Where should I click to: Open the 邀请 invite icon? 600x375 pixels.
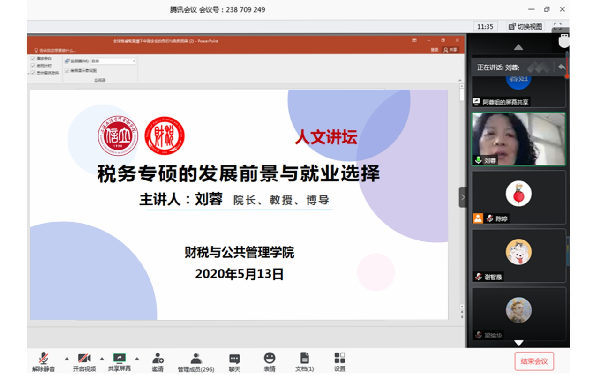(x=158, y=362)
